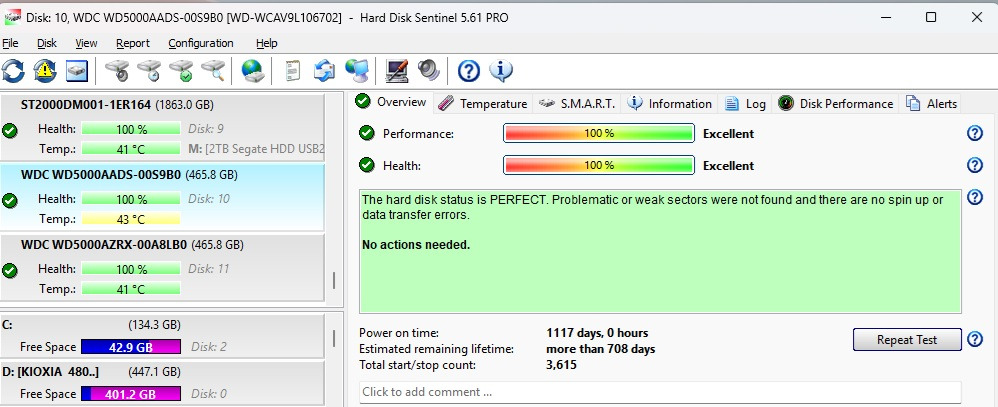Click the refresh arrows toolbar icon

(x=13, y=71)
